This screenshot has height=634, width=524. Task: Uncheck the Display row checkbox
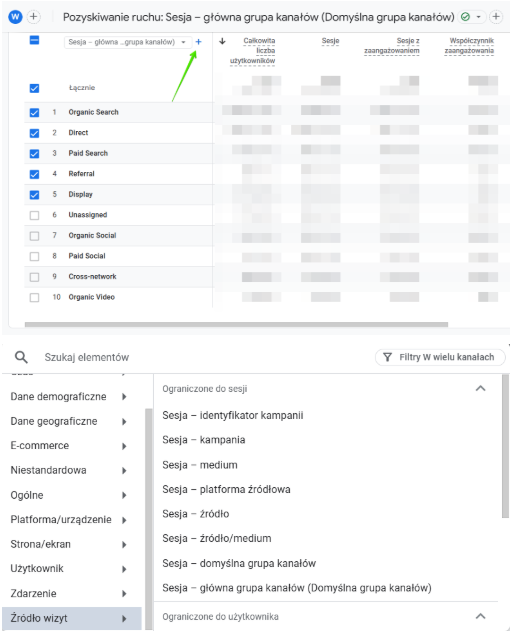click(34, 195)
